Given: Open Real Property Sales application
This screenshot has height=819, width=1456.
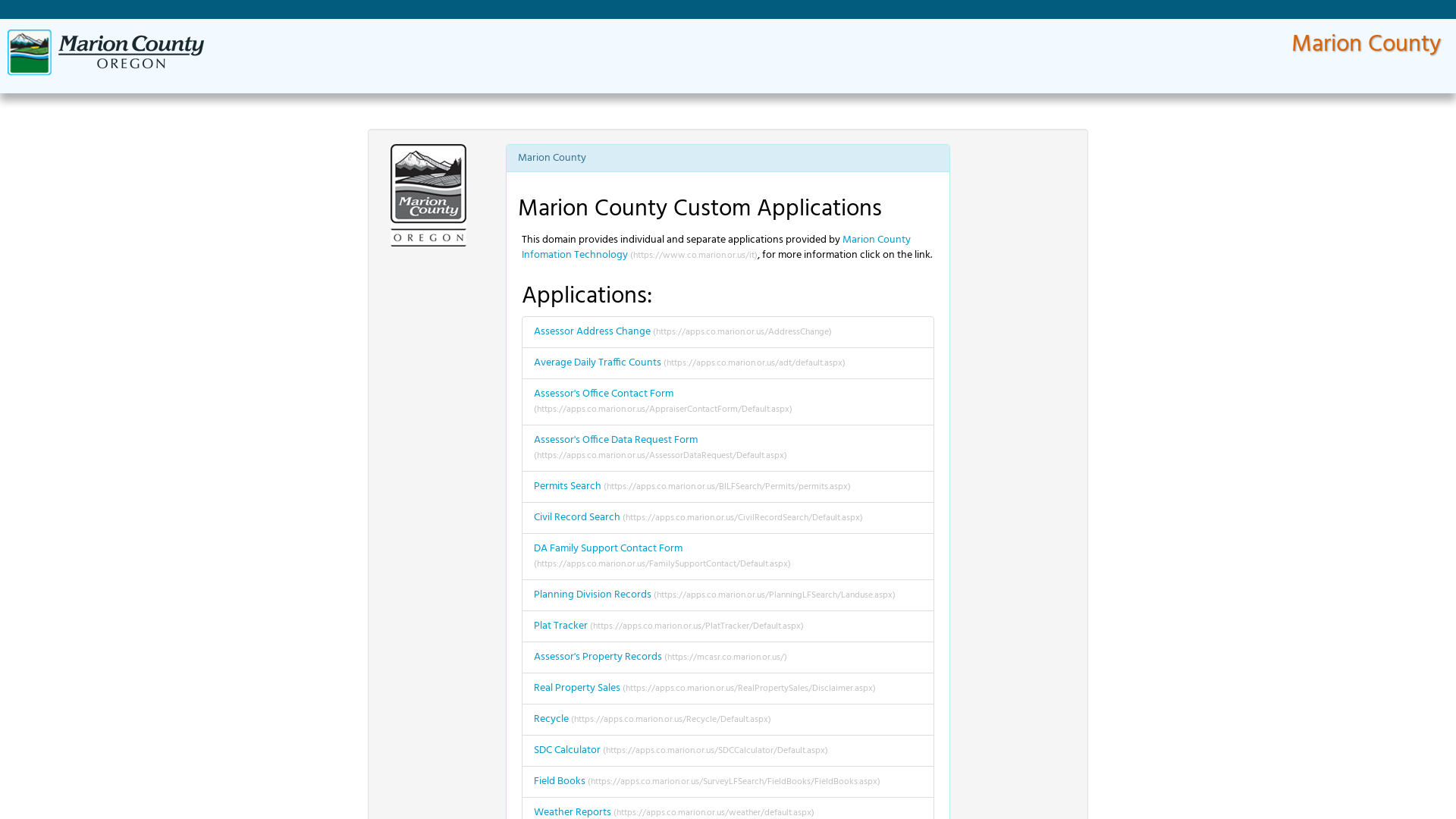Looking at the screenshot, I should tap(576, 688).
